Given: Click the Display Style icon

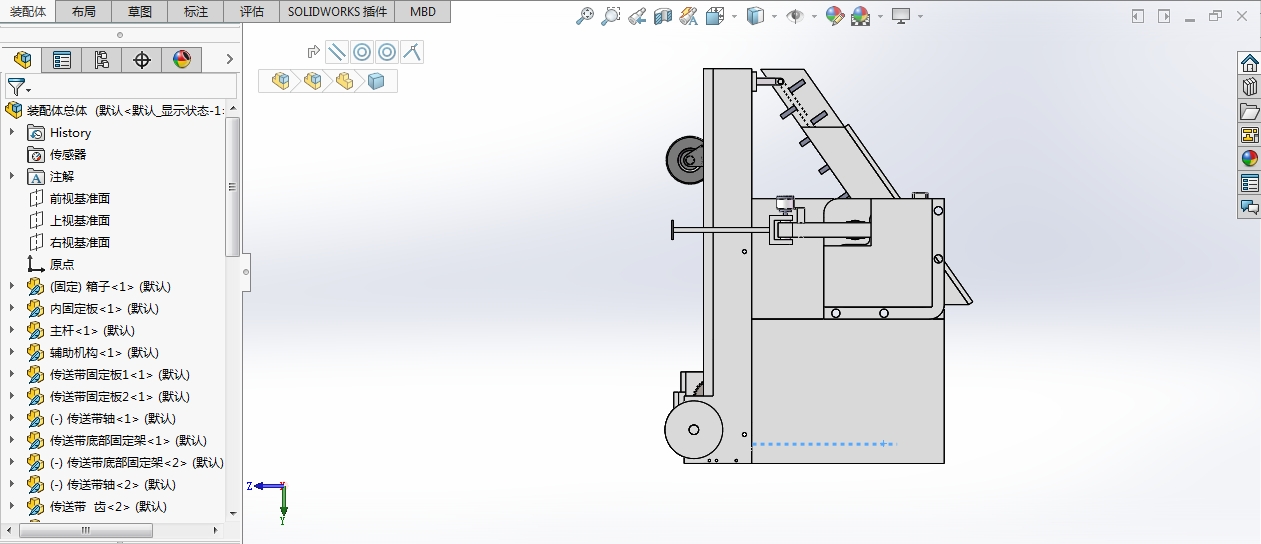Looking at the screenshot, I should click(x=757, y=16).
